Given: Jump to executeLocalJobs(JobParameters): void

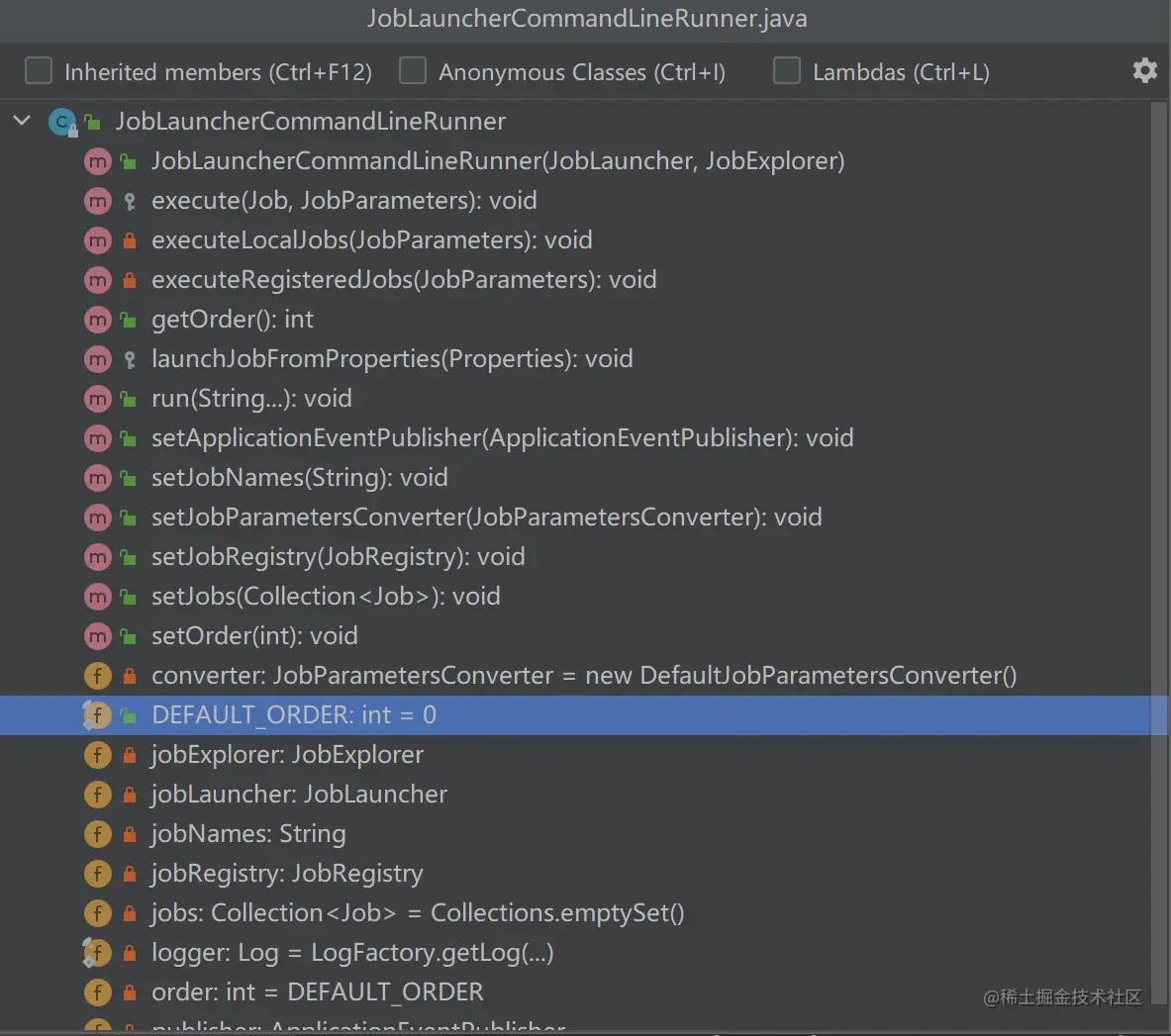Looking at the screenshot, I should 372,240.
